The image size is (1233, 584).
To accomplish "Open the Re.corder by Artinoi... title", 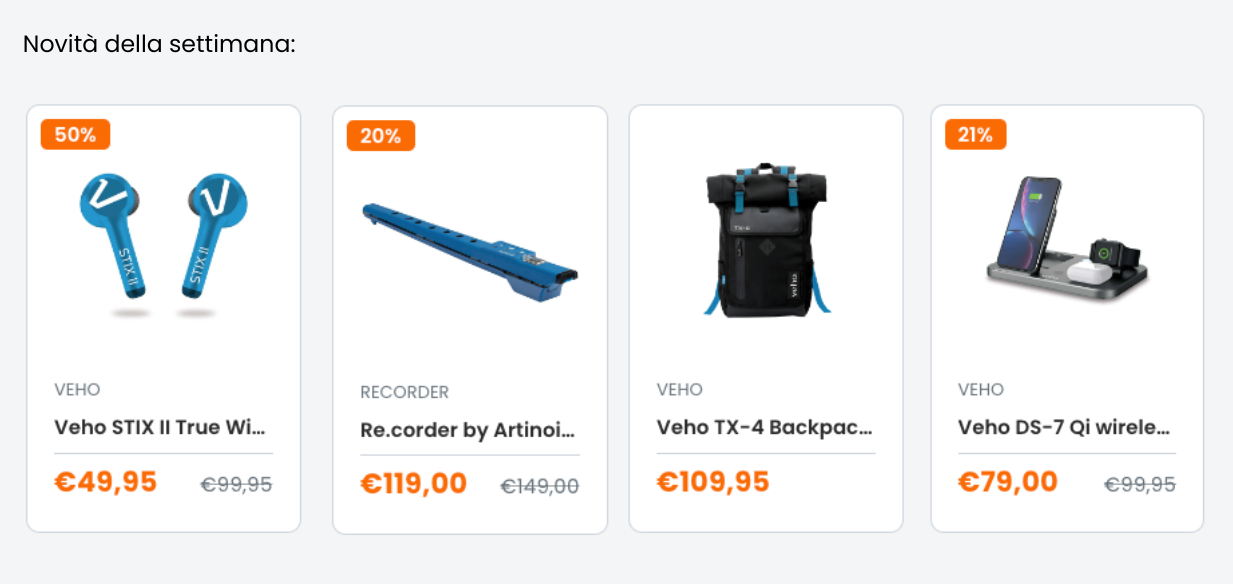I will tap(468, 430).
